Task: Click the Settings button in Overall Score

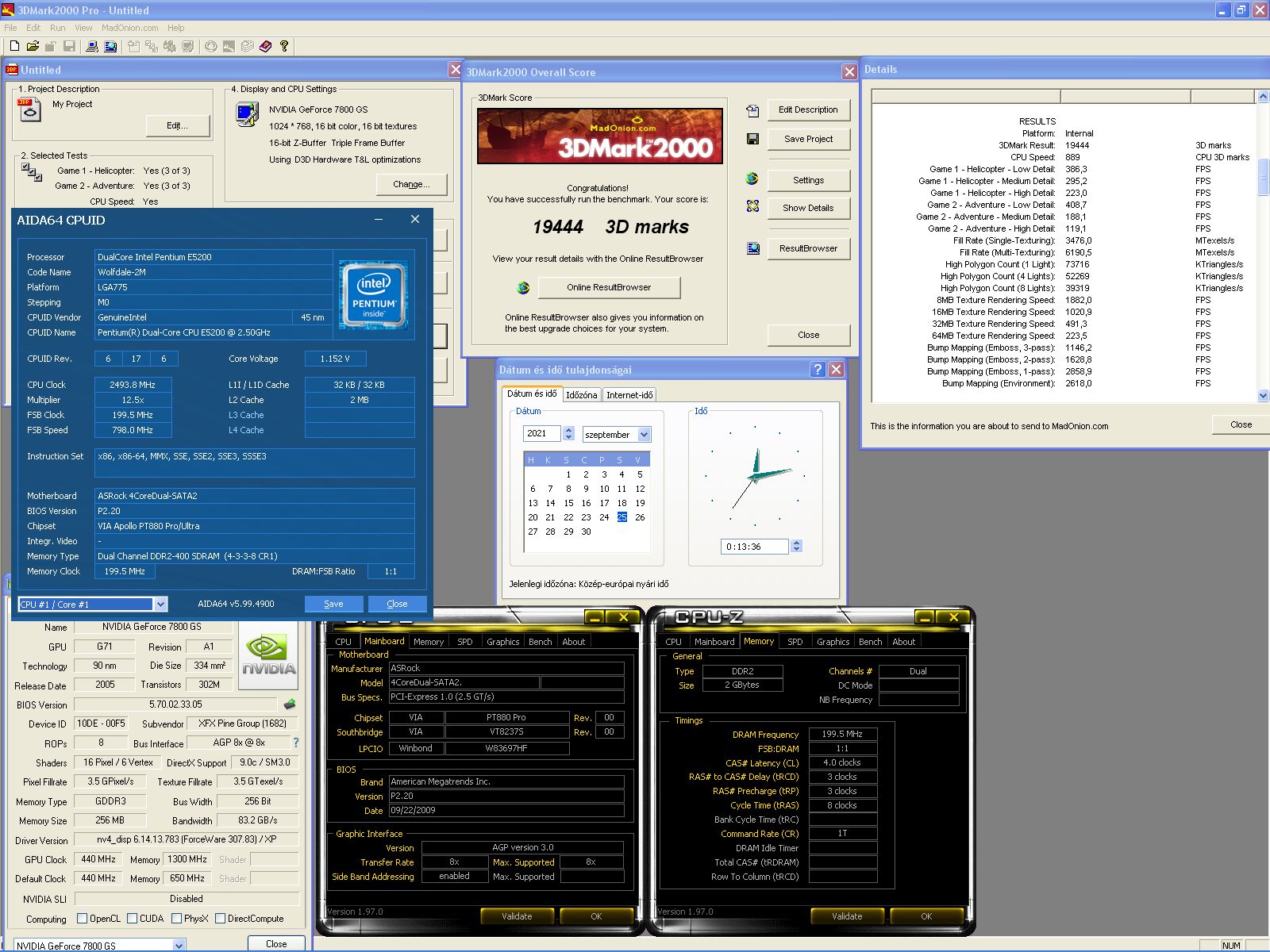Action: point(808,180)
